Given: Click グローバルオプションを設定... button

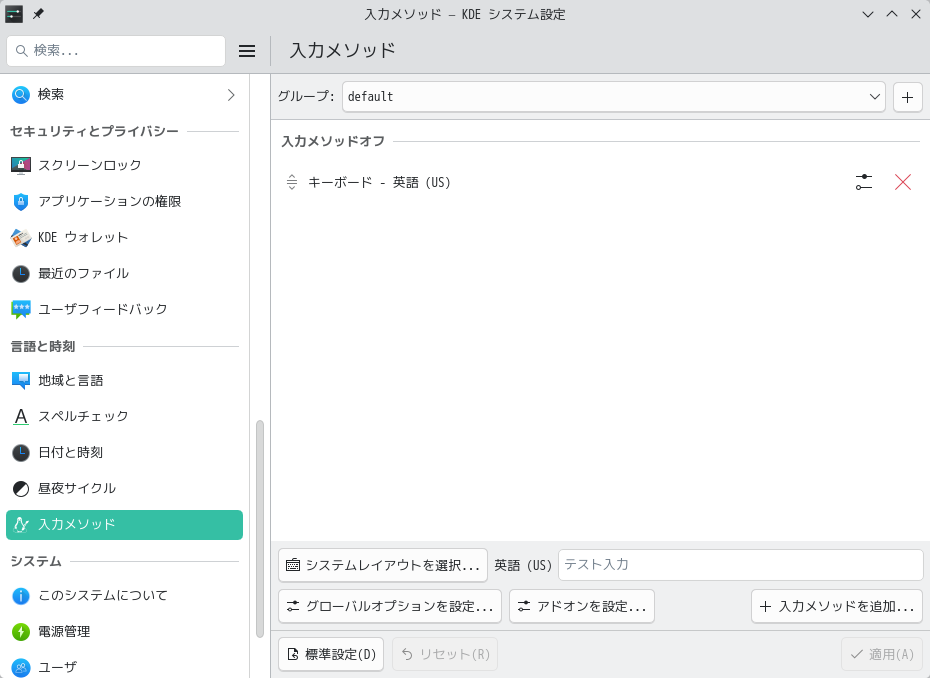Looking at the screenshot, I should (x=390, y=606).
